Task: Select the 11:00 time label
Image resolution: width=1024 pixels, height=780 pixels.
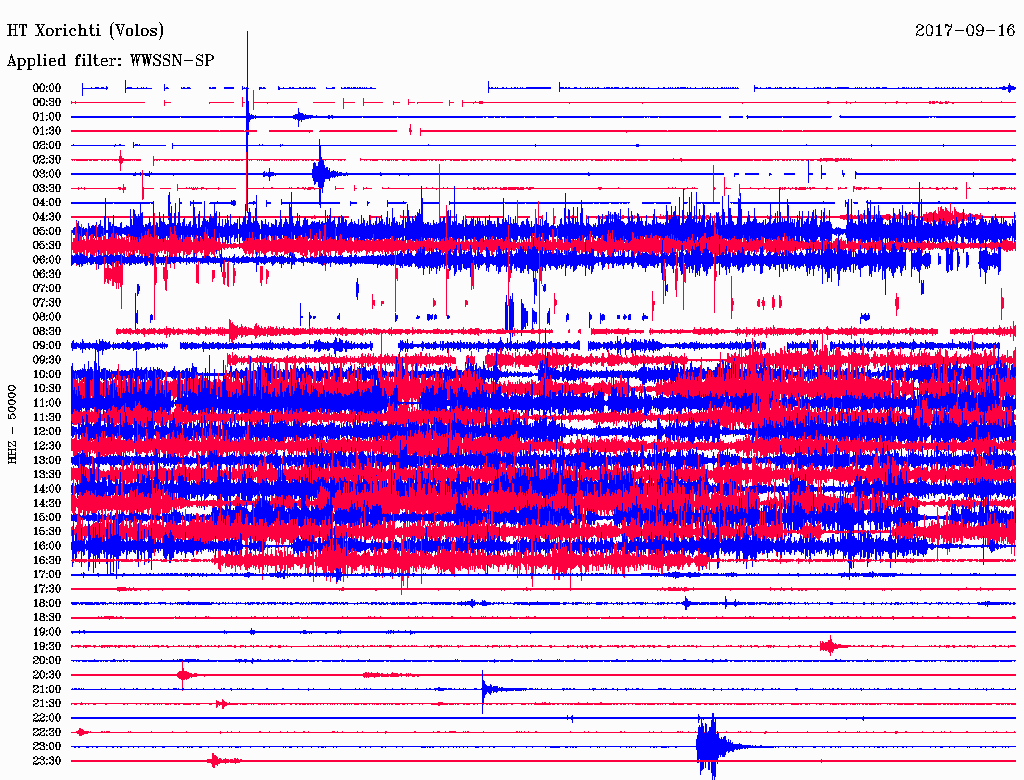Action: click(x=47, y=403)
